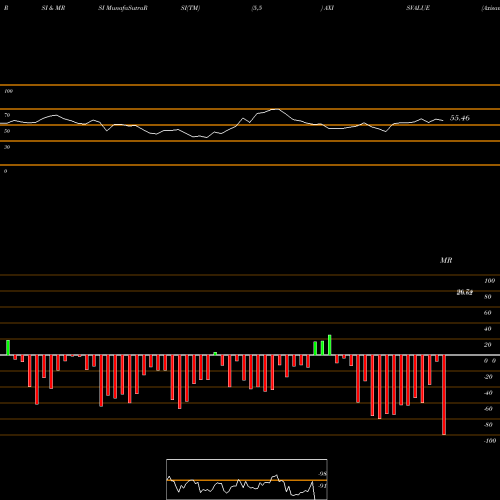Click the MR label above the histogram
The image size is (500, 500).
click(x=446, y=260)
